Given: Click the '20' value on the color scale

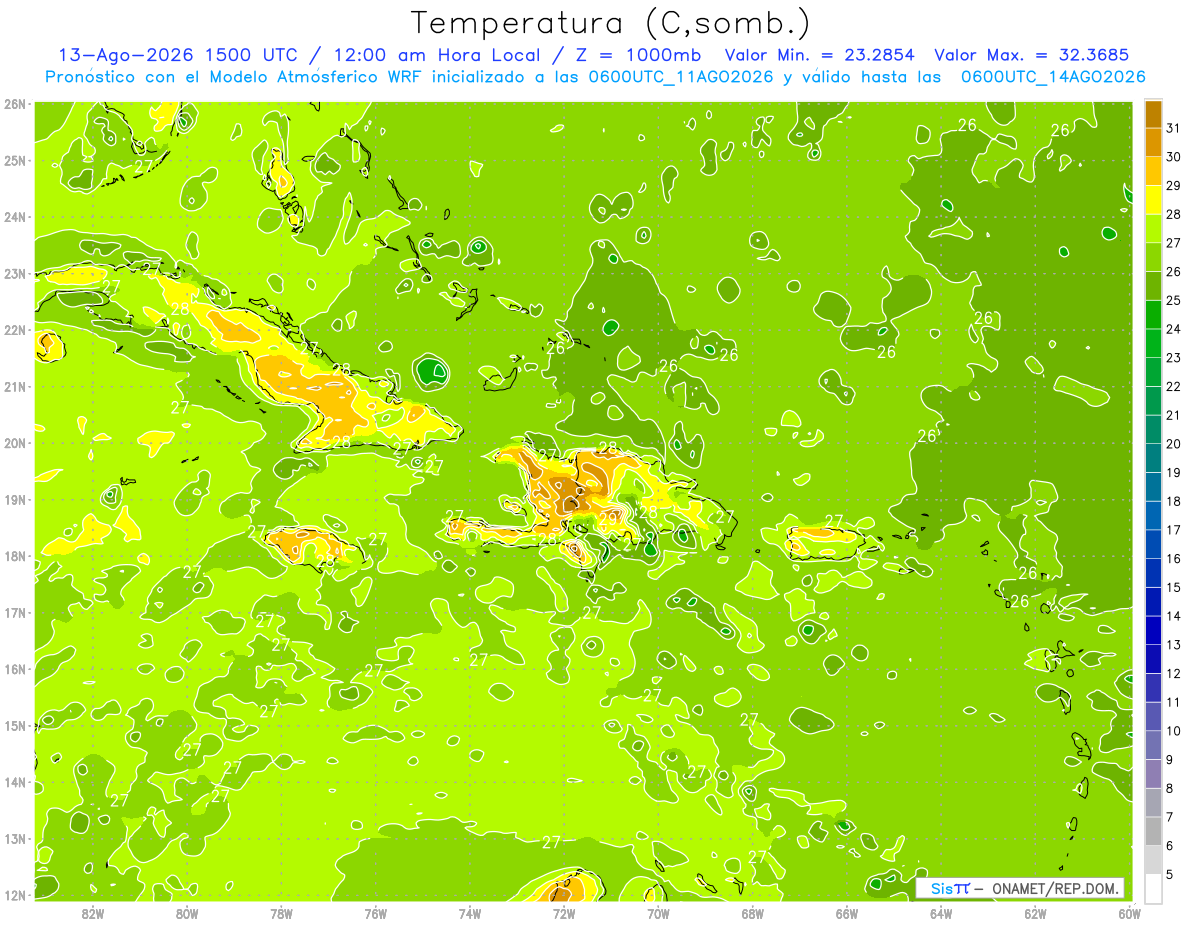Looking at the screenshot, I should point(1173,444).
